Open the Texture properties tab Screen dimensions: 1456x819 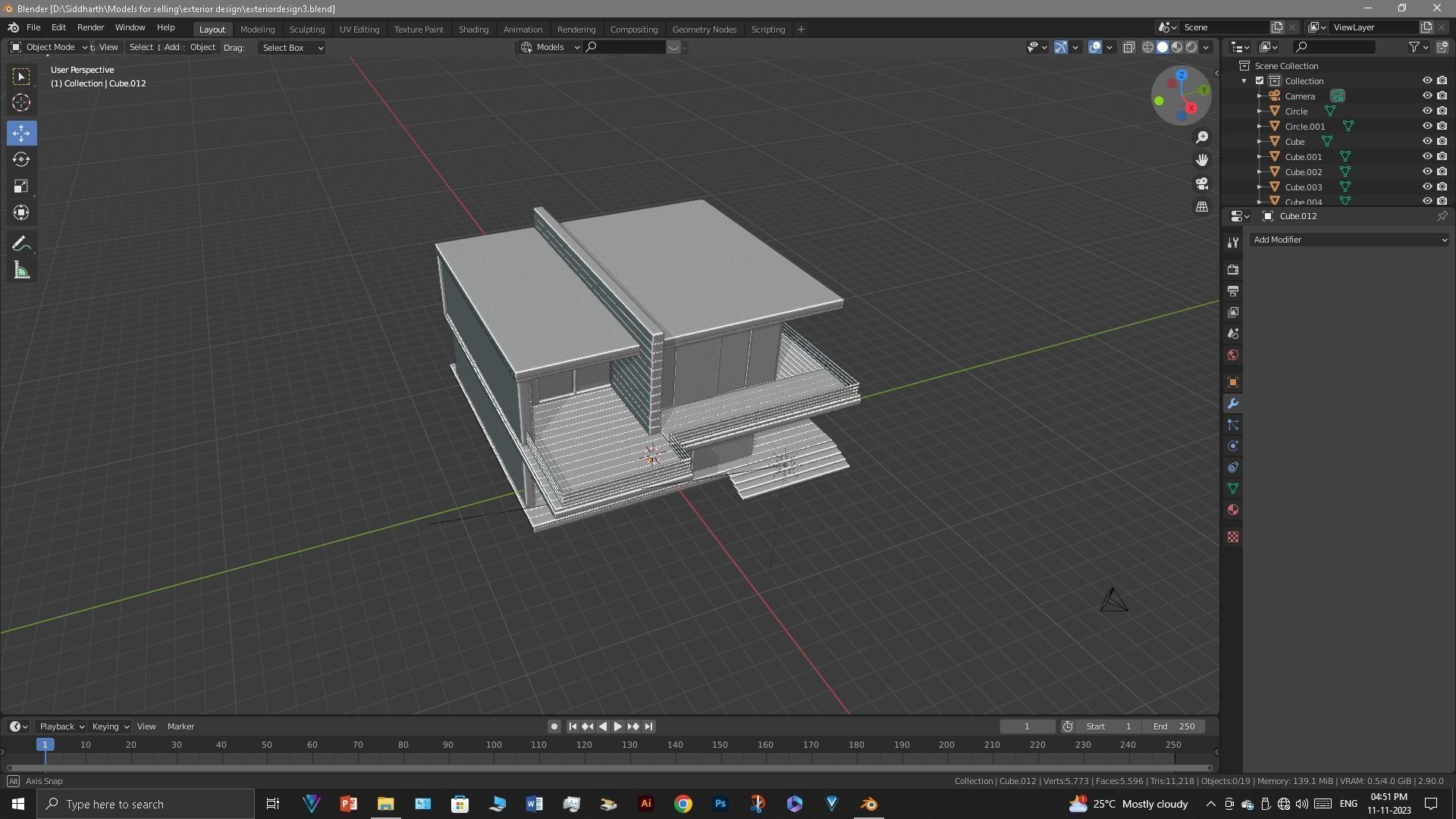(1233, 537)
